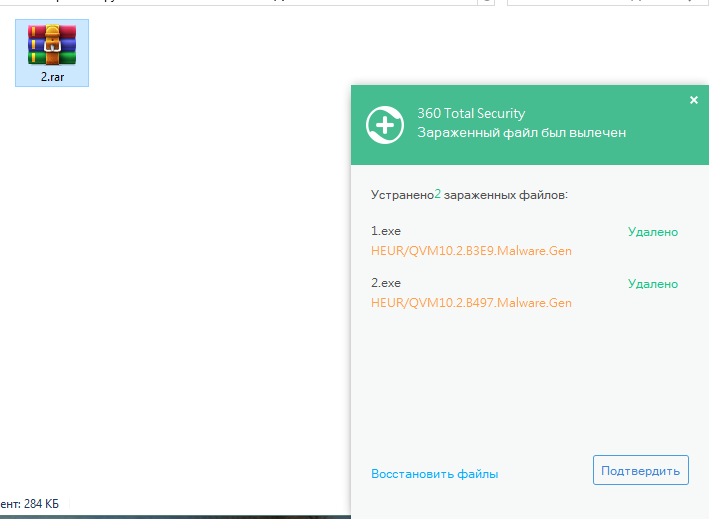Click the 284 КБ size in the status bar
Image resolution: width=709 pixels, height=519 pixels.
pos(41,504)
